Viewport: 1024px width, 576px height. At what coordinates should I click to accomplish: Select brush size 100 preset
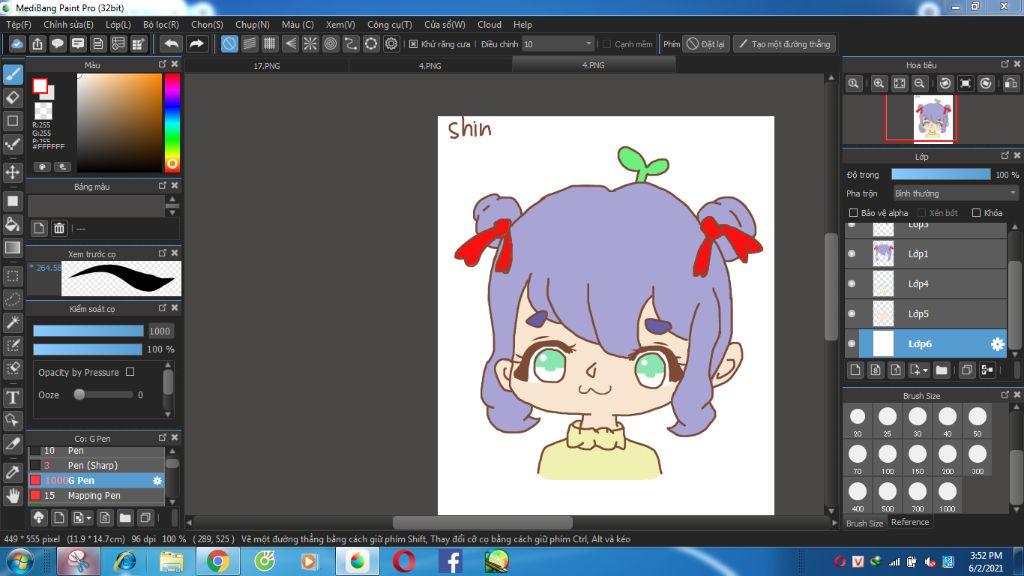[x=888, y=459]
